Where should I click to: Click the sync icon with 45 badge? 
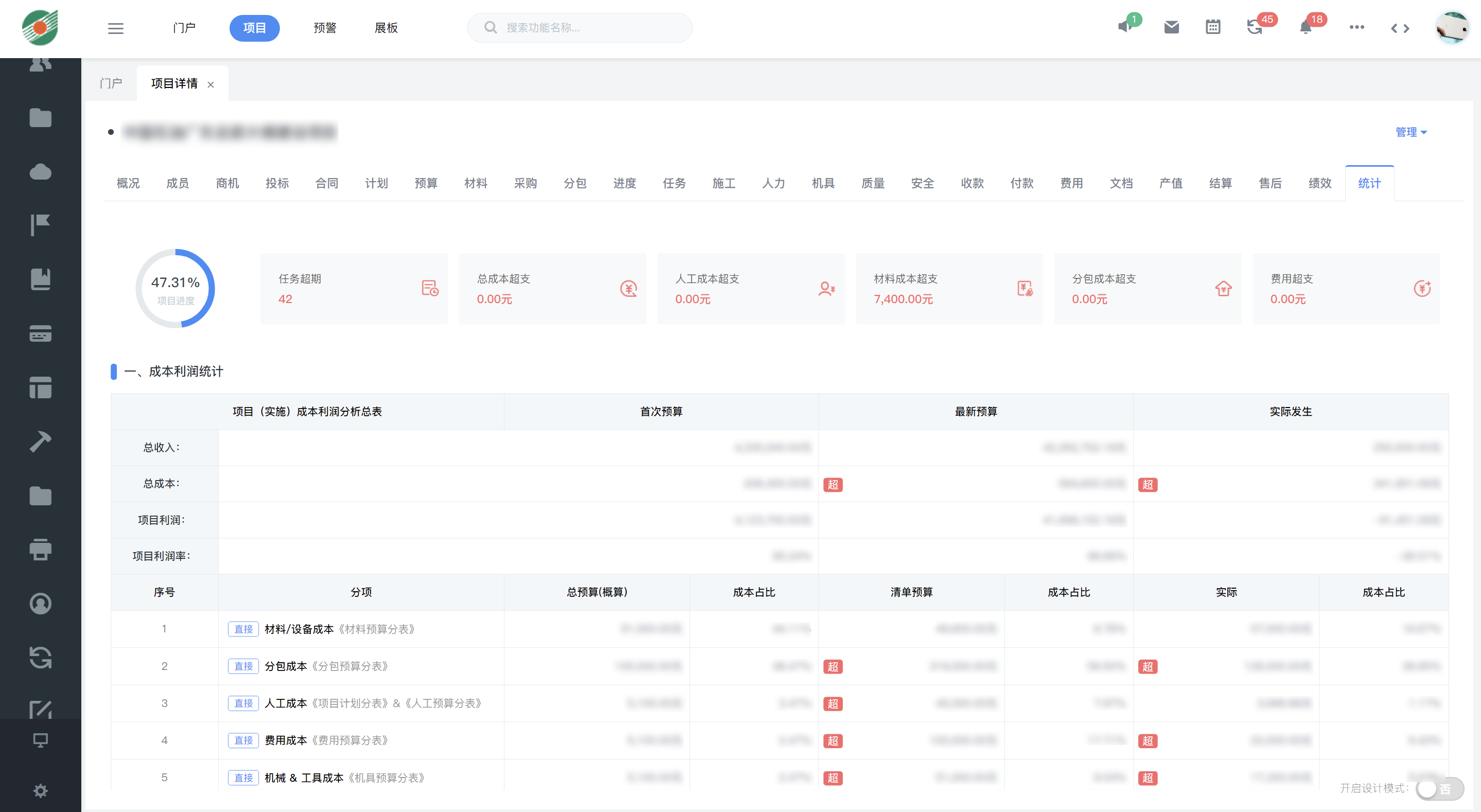coord(1254,27)
